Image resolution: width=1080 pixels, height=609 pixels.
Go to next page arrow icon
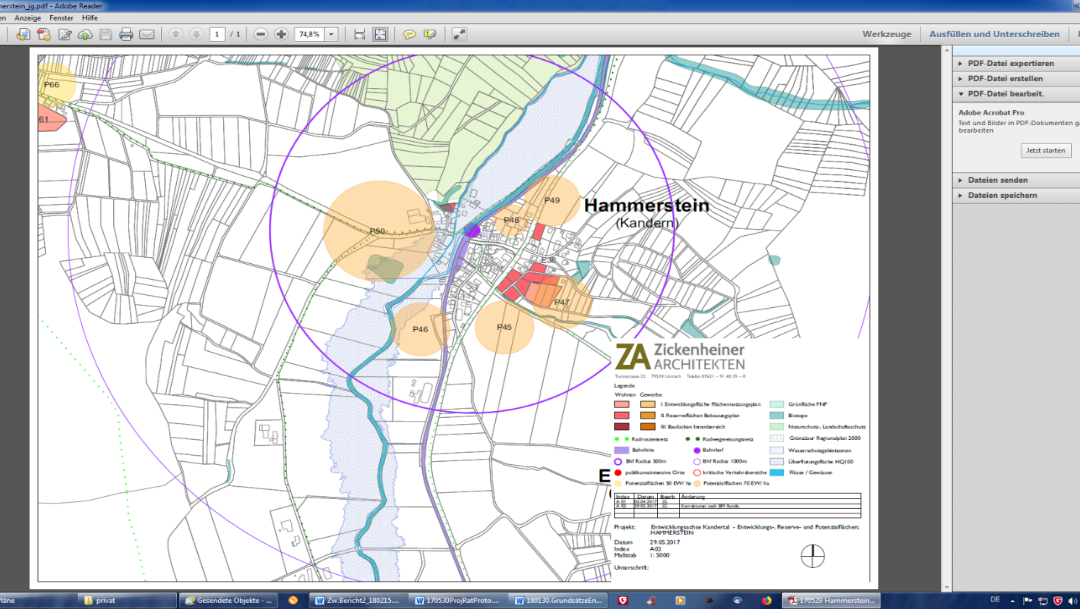(x=196, y=34)
